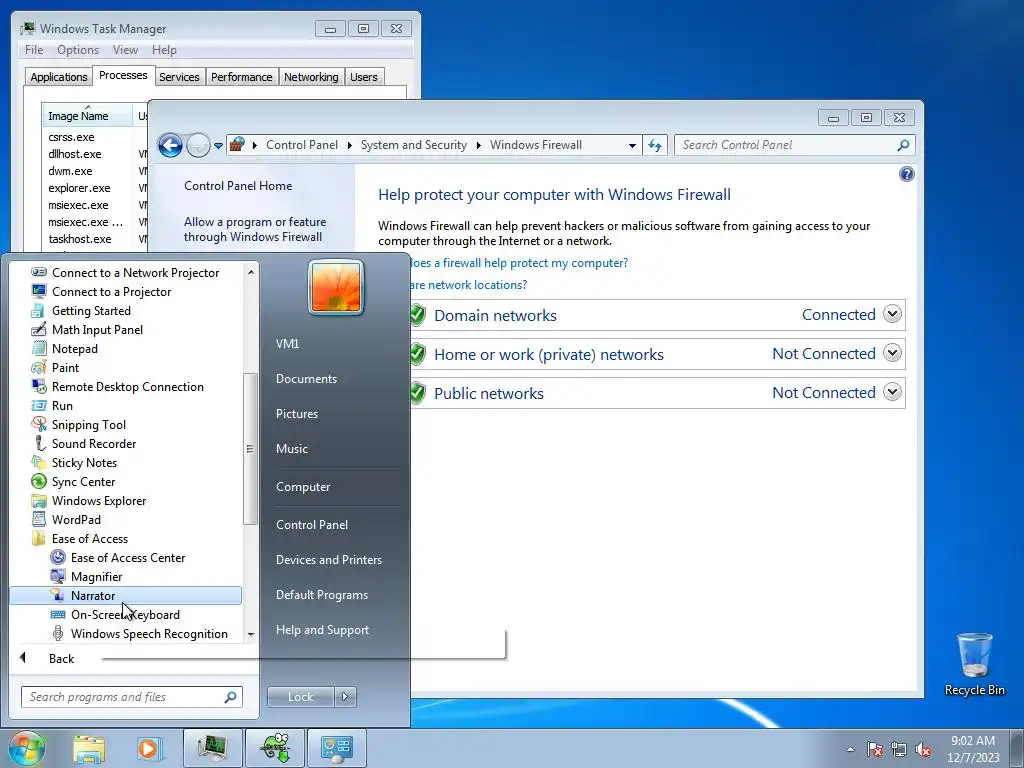Viewport: 1024px width, 768px height.
Task: Click the Start menu programs scrollbar thumb
Action: (249, 449)
